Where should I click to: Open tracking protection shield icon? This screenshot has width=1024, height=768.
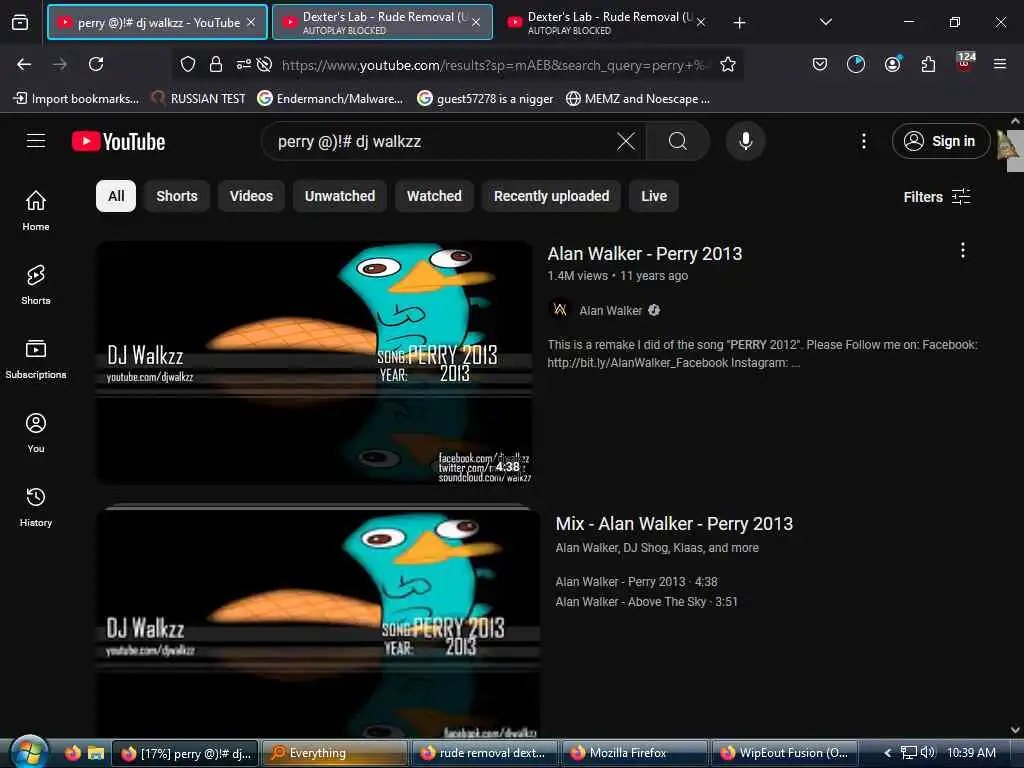coord(188,64)
